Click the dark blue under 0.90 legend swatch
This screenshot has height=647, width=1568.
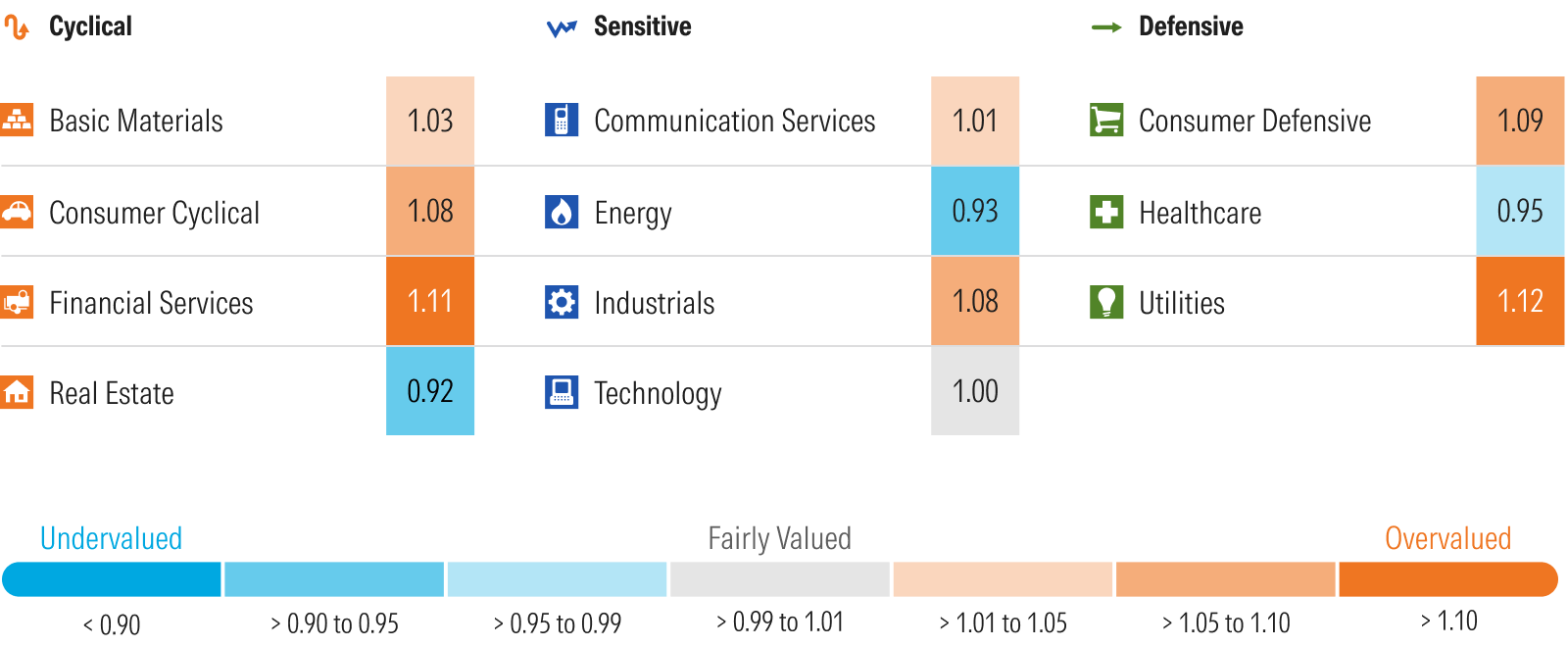click(113, 579)
